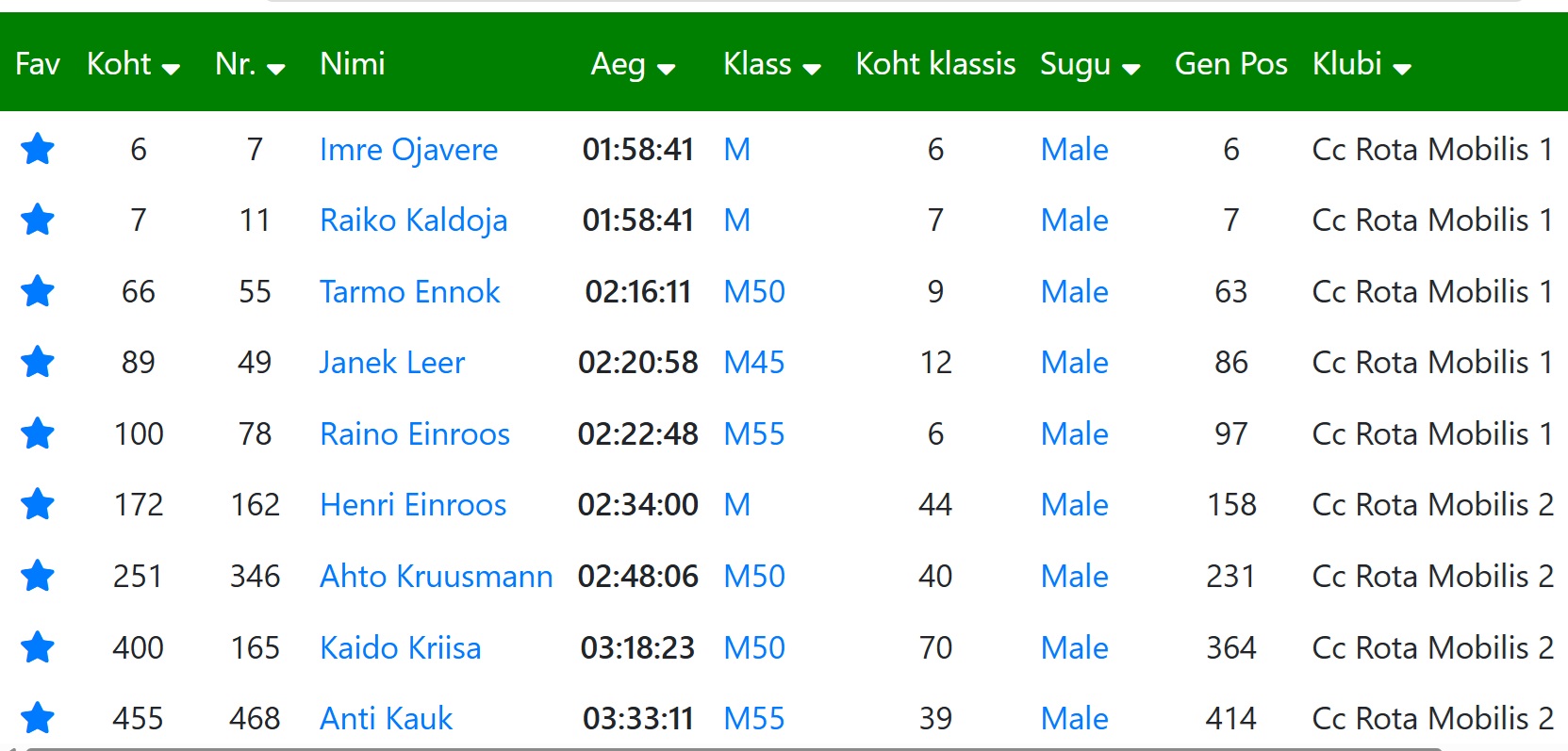The width and height of the screenshot is (1568, 751).
Task: Toggle the star for Anti Kauk
Action: 38,718
